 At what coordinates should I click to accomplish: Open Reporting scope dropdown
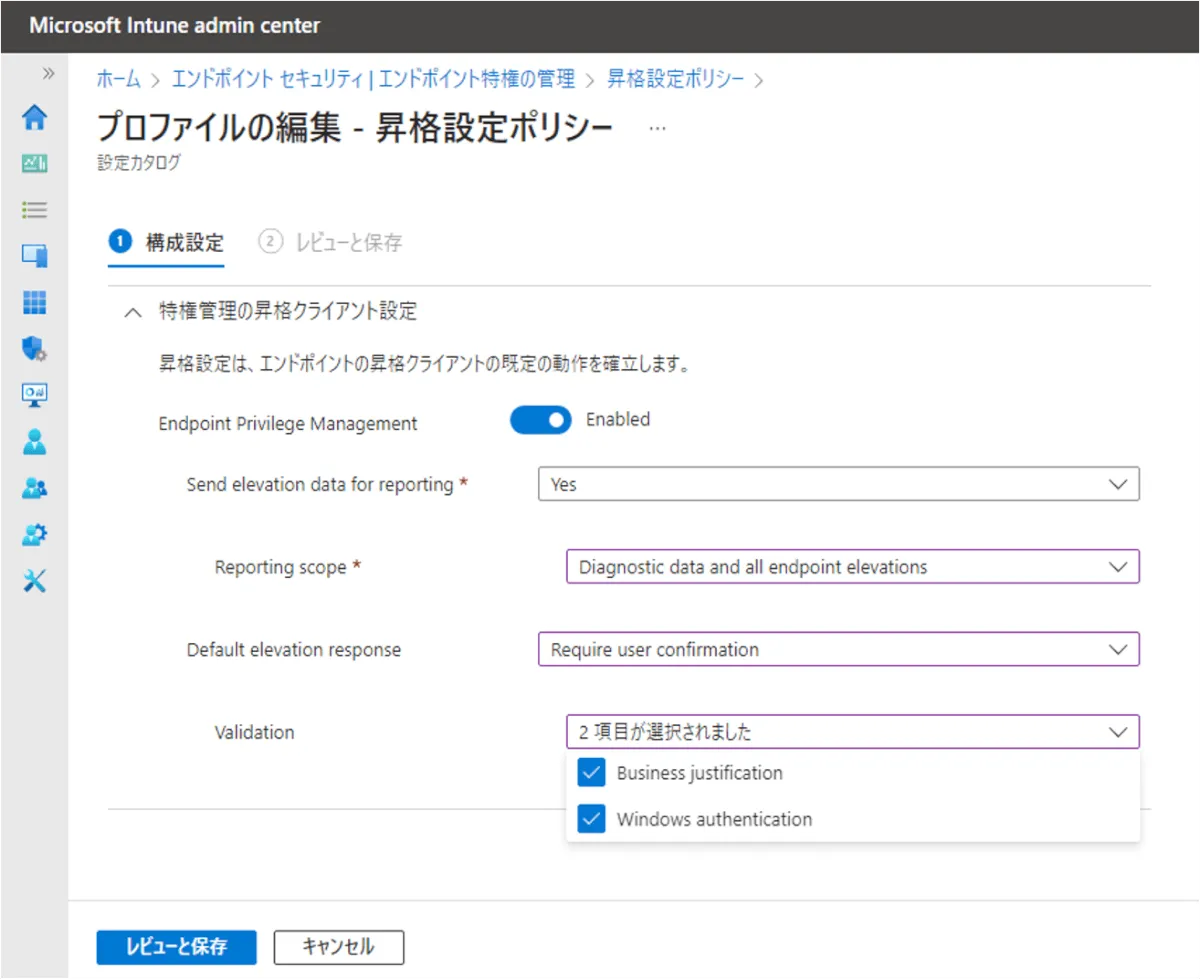click(x=852, y=567)
